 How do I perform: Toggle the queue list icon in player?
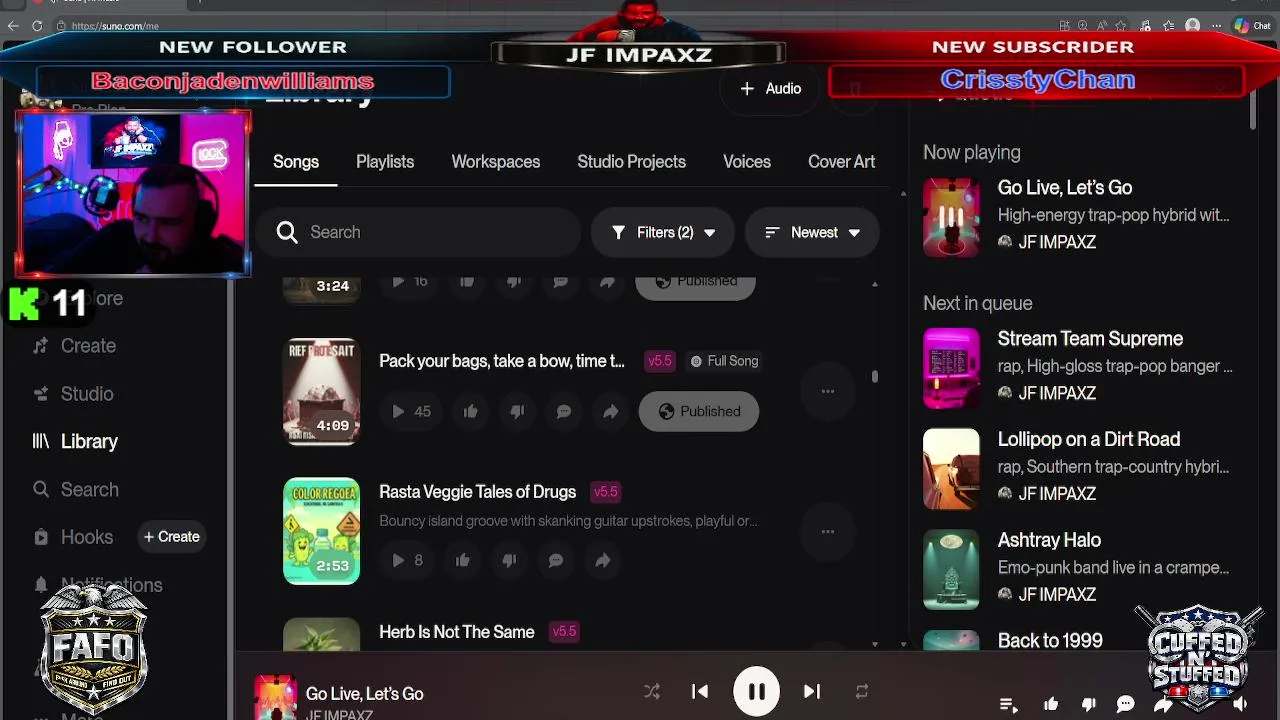1008,705
